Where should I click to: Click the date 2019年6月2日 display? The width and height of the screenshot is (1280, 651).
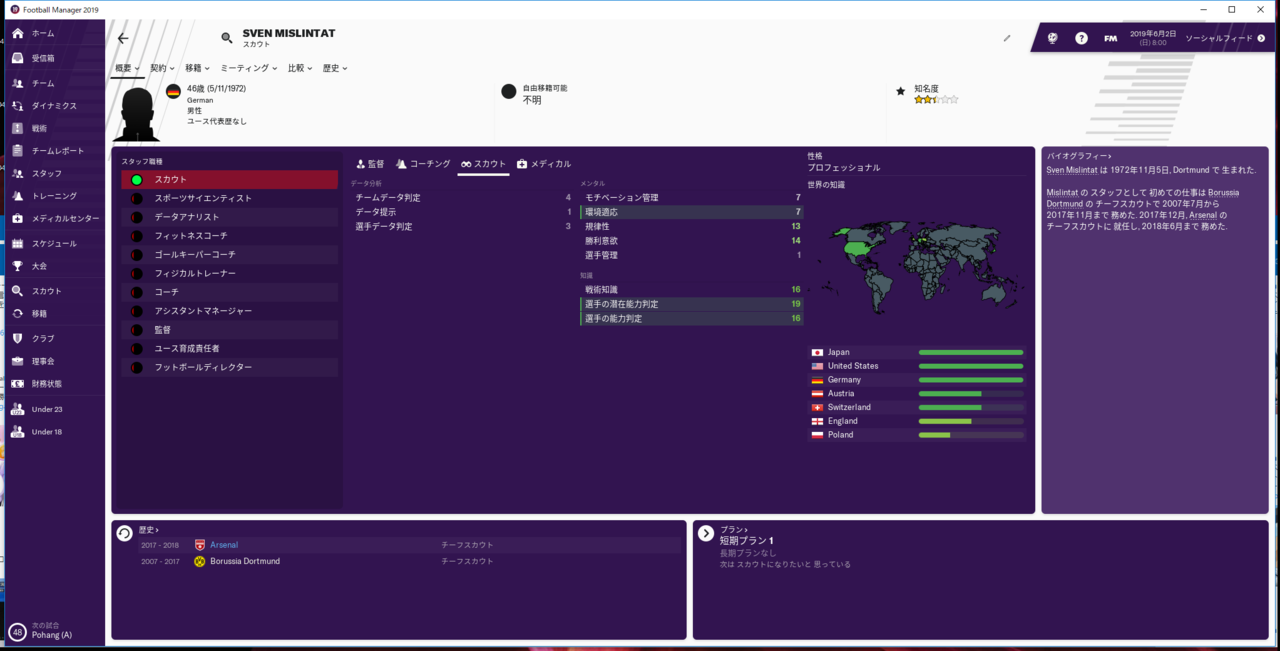(x=1151, y=33)
